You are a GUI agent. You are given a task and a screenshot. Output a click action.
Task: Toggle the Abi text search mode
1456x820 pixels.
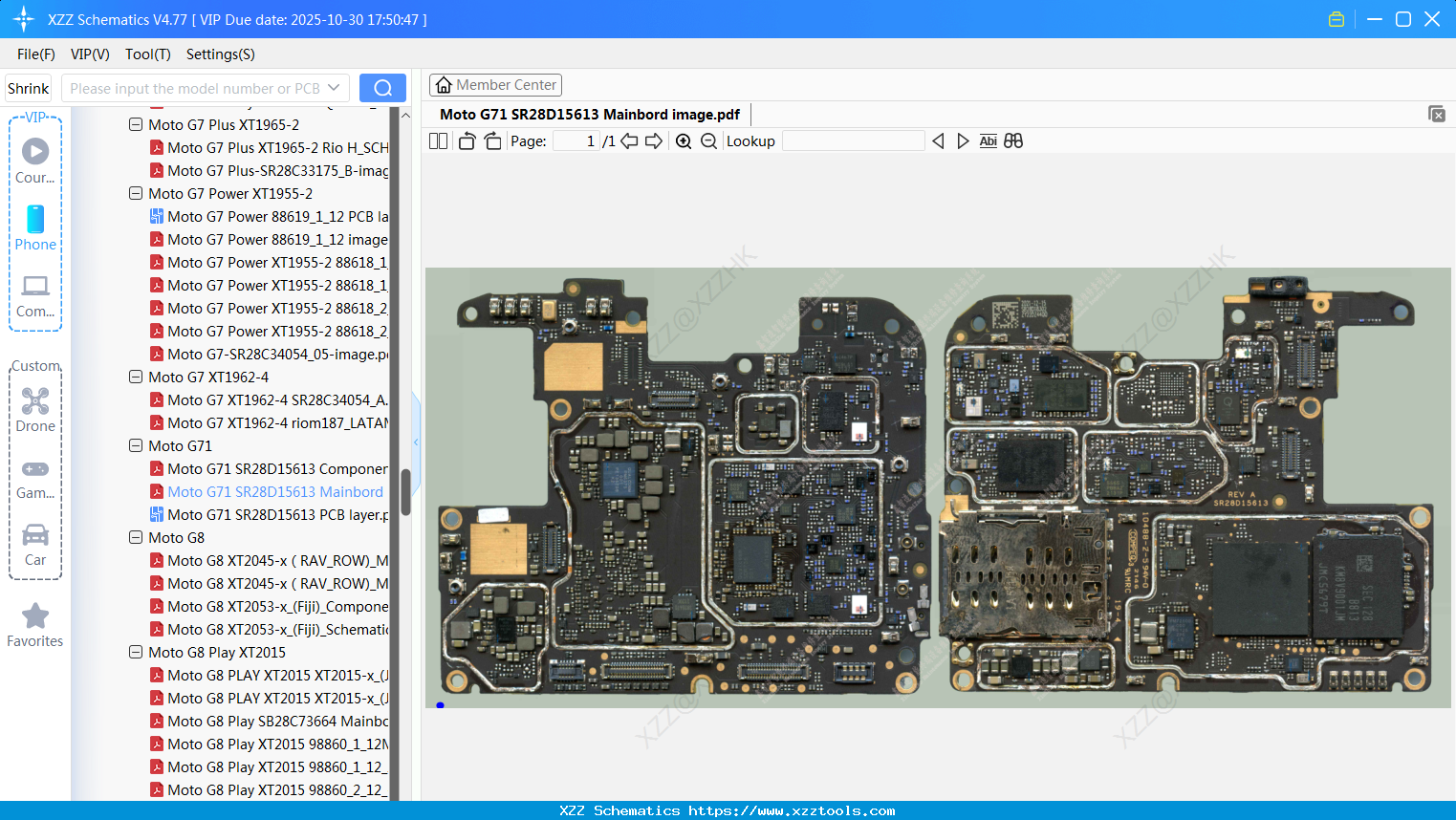point(988,140)
